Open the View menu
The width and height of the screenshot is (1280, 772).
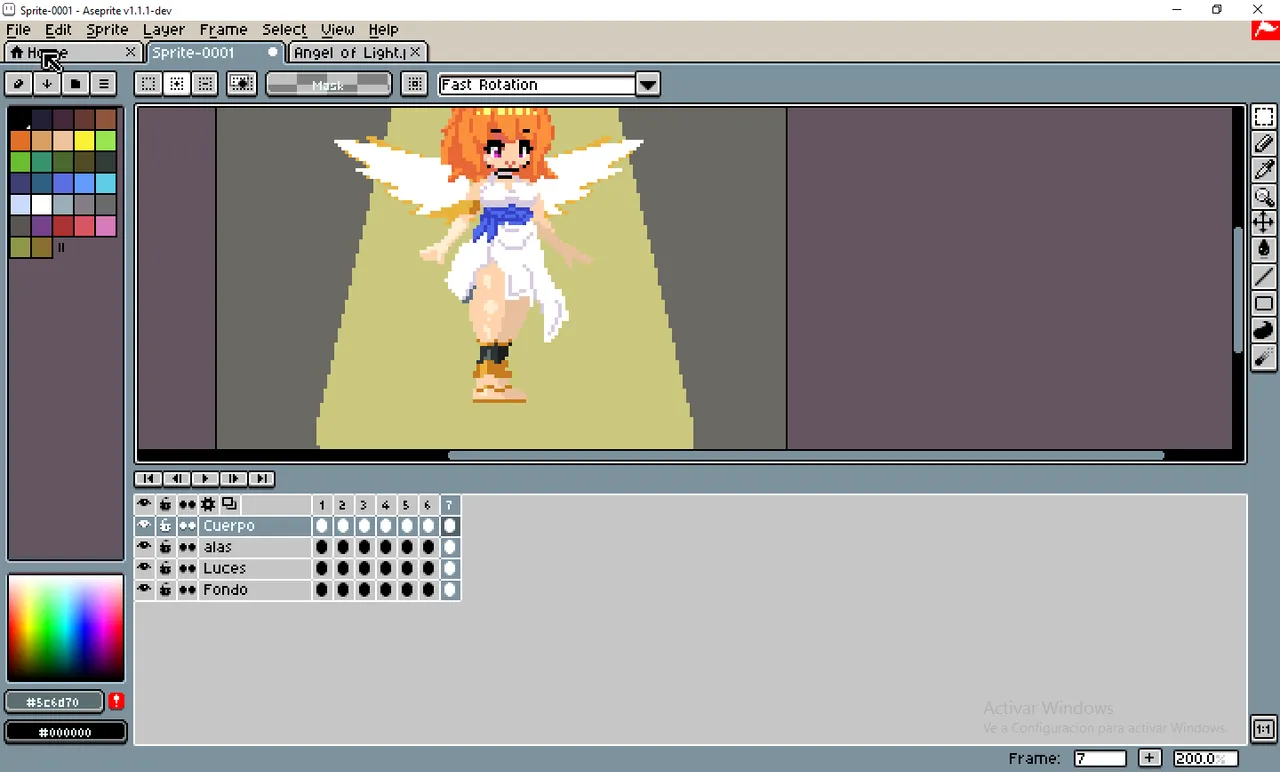click(x=337, y=30)
